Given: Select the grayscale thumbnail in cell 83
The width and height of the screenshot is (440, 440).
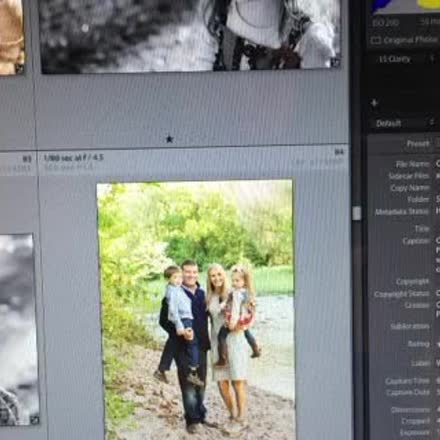Looking at the screenshot, I should (x=18, y=329).
